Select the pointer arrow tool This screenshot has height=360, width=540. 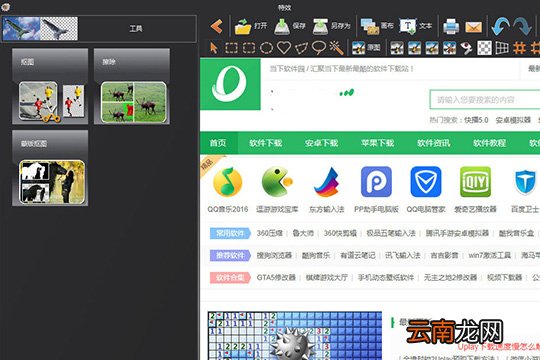(214, 48)
